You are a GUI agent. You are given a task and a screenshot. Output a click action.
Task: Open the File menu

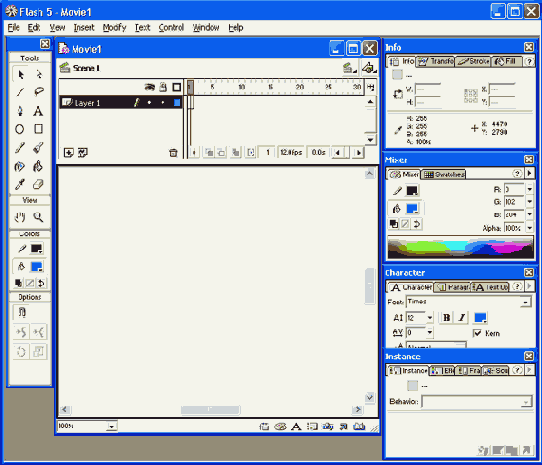[13, 27]
